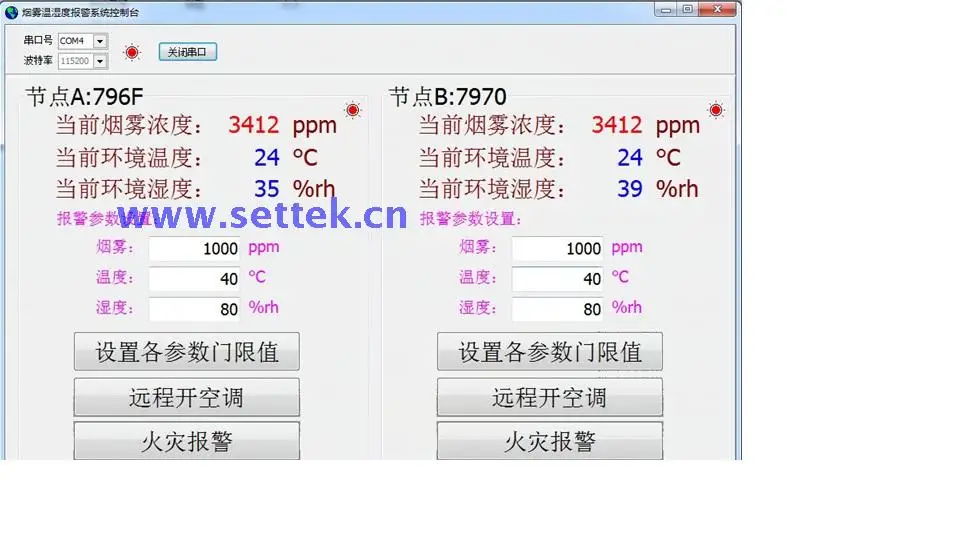Click the 波特率 label
The height and width of the screenshot is (540, 960).
[x=38, y=61]
